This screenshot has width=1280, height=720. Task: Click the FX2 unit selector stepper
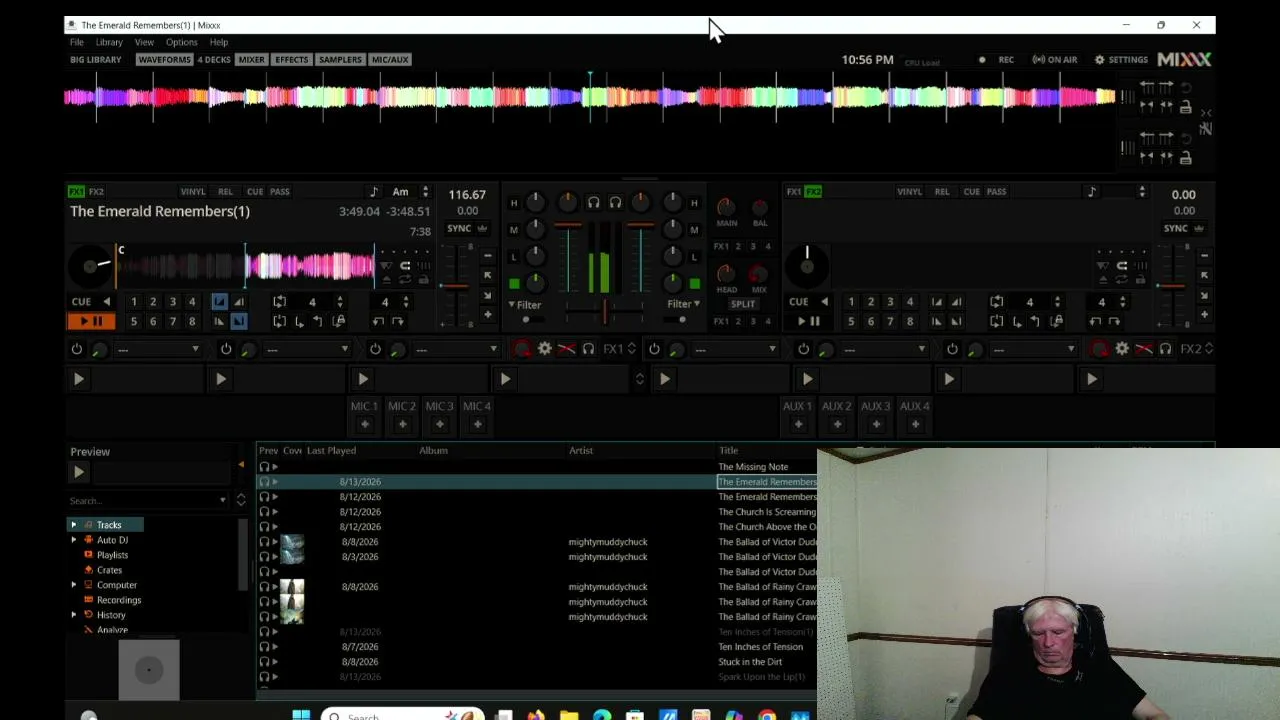[x=1209, y=349]
